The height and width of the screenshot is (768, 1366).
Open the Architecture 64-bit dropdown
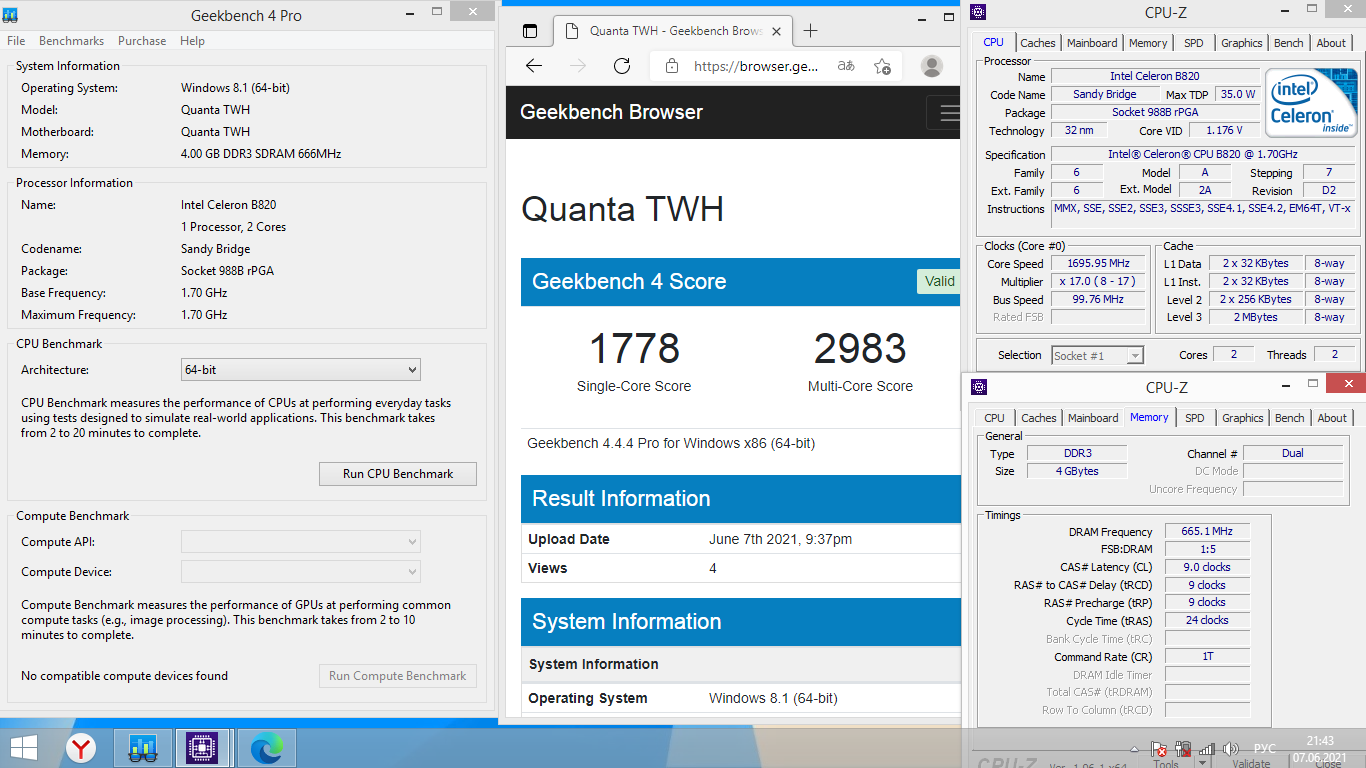(301, 370)
